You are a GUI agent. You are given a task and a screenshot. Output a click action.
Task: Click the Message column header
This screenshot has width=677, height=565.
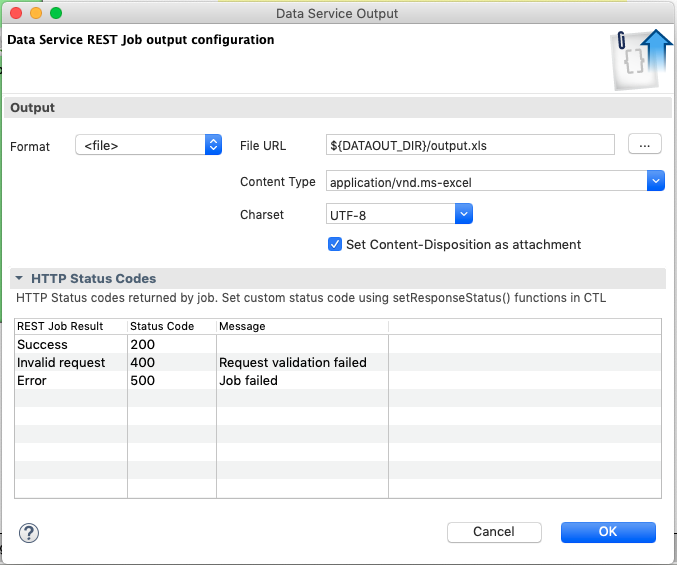pyautogui.click(x=241, y=327)
